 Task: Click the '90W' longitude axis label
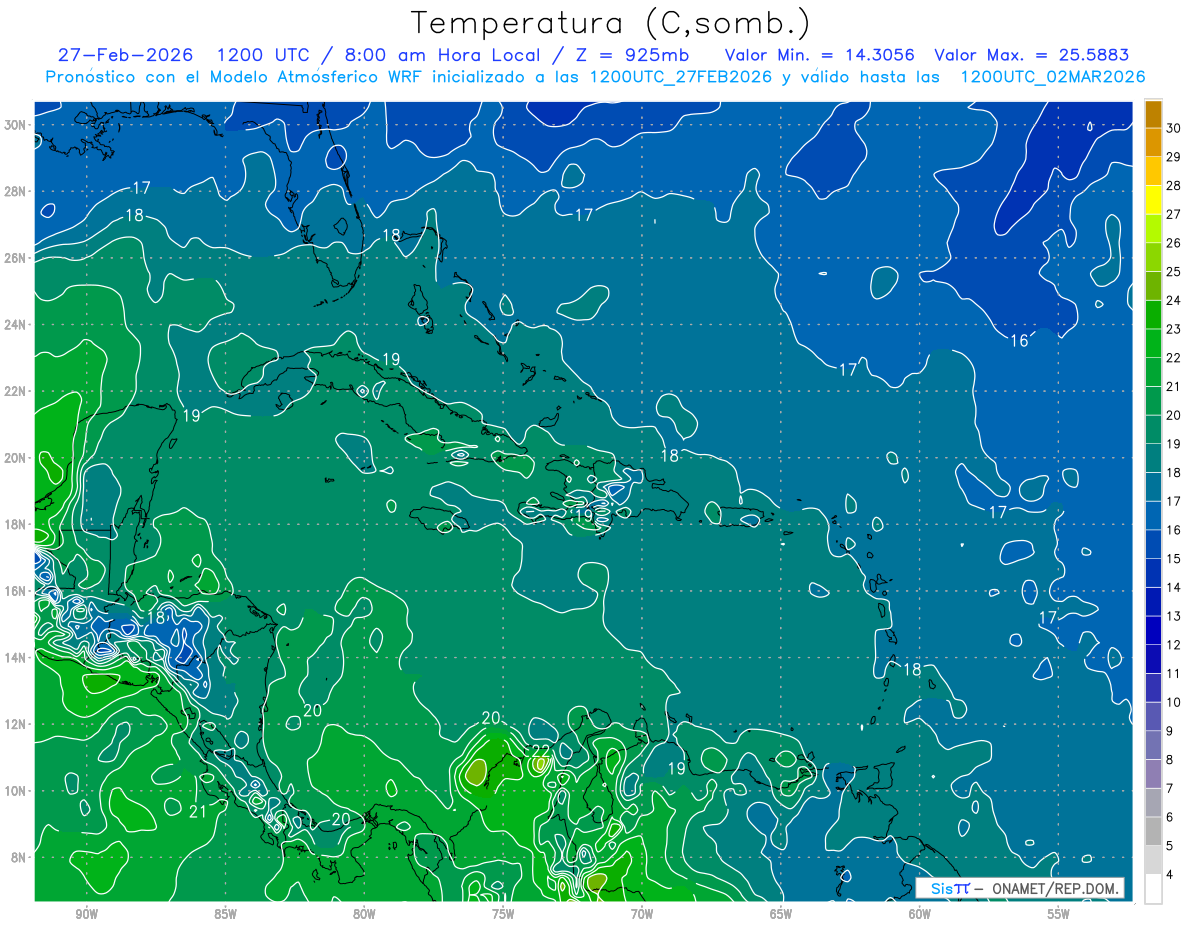pos(86,914)
